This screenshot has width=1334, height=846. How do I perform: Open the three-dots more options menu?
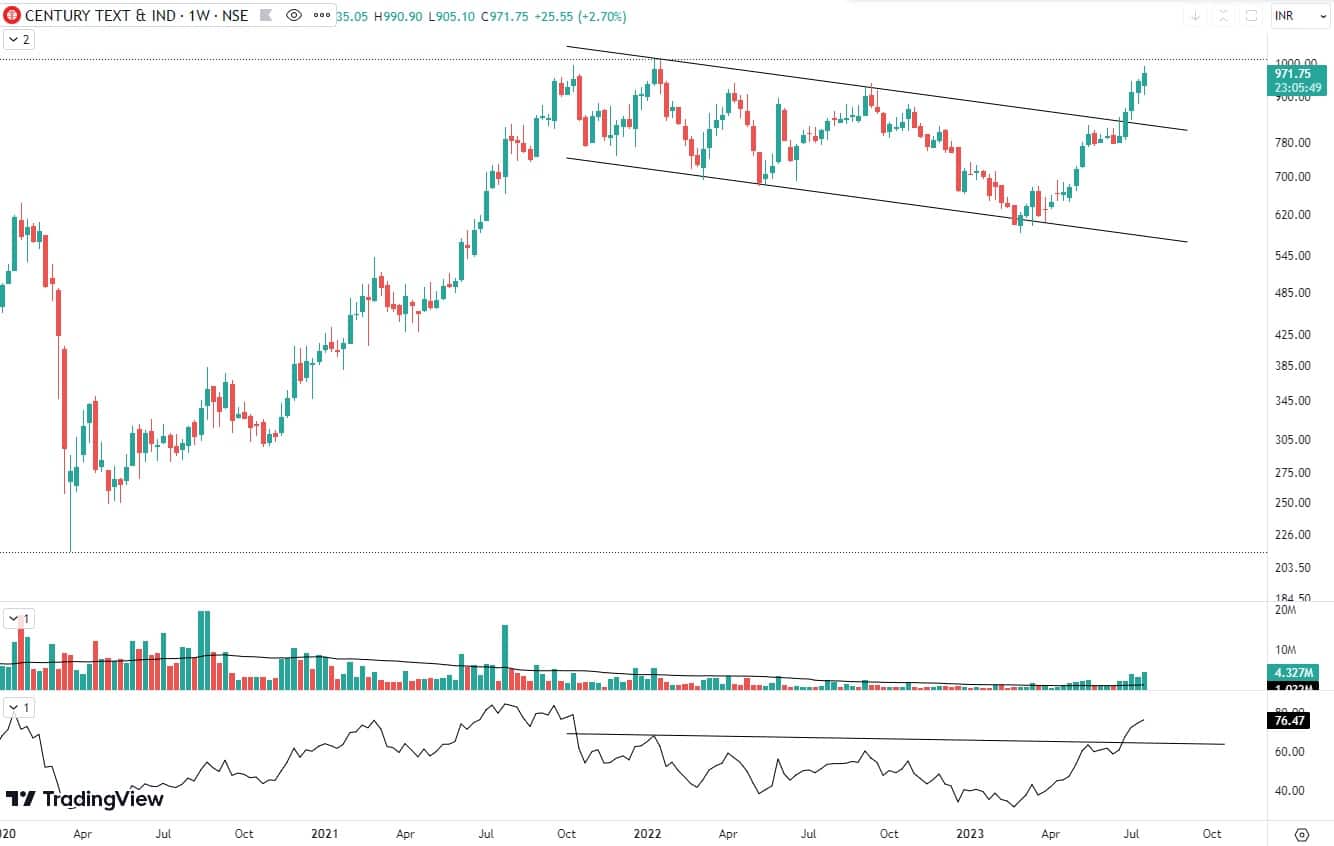[x=320, y=15]
